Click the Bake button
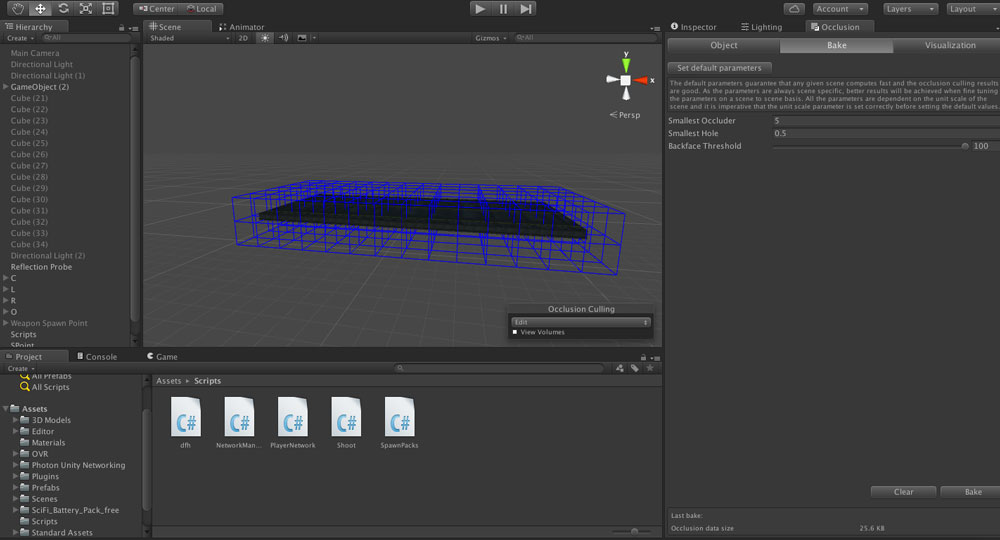 click(x=972, y=492)
